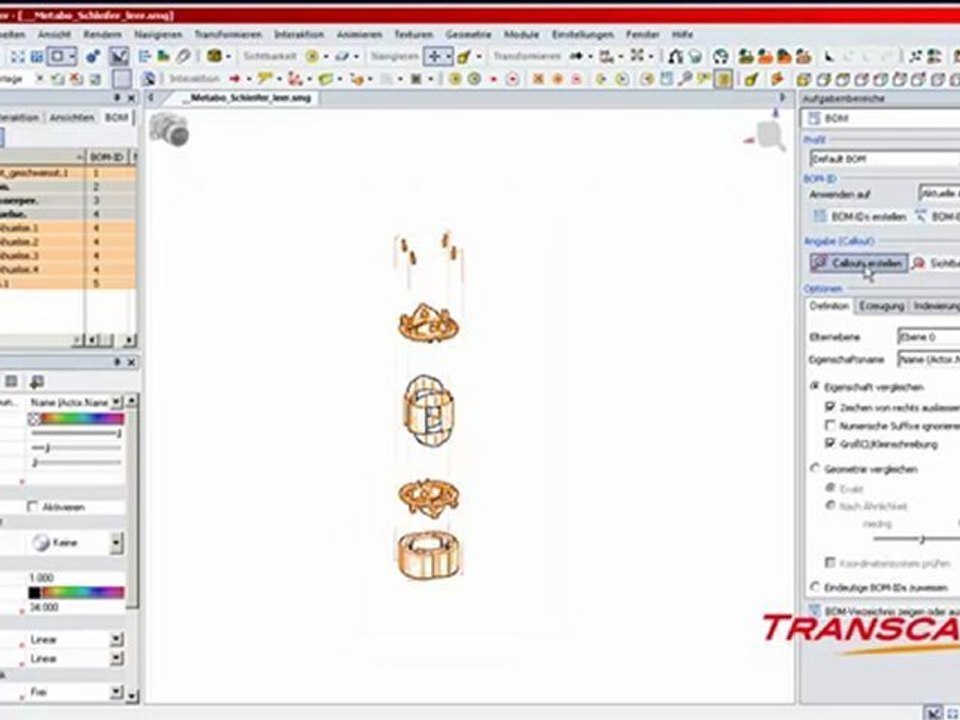Toggle 'Groß/Kleinschreibung' checkbox
This screenshot has width=960, height=720.
tap(830, 443)
